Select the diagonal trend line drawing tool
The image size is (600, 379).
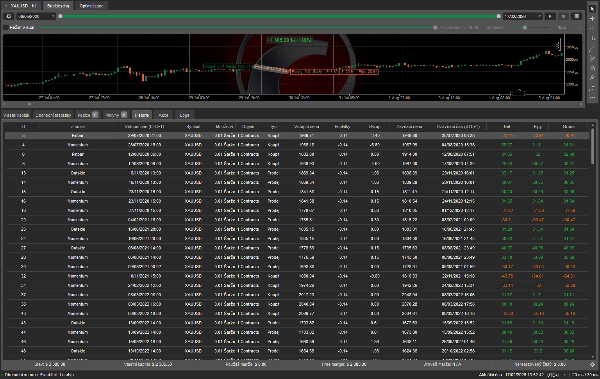(592, 48)
